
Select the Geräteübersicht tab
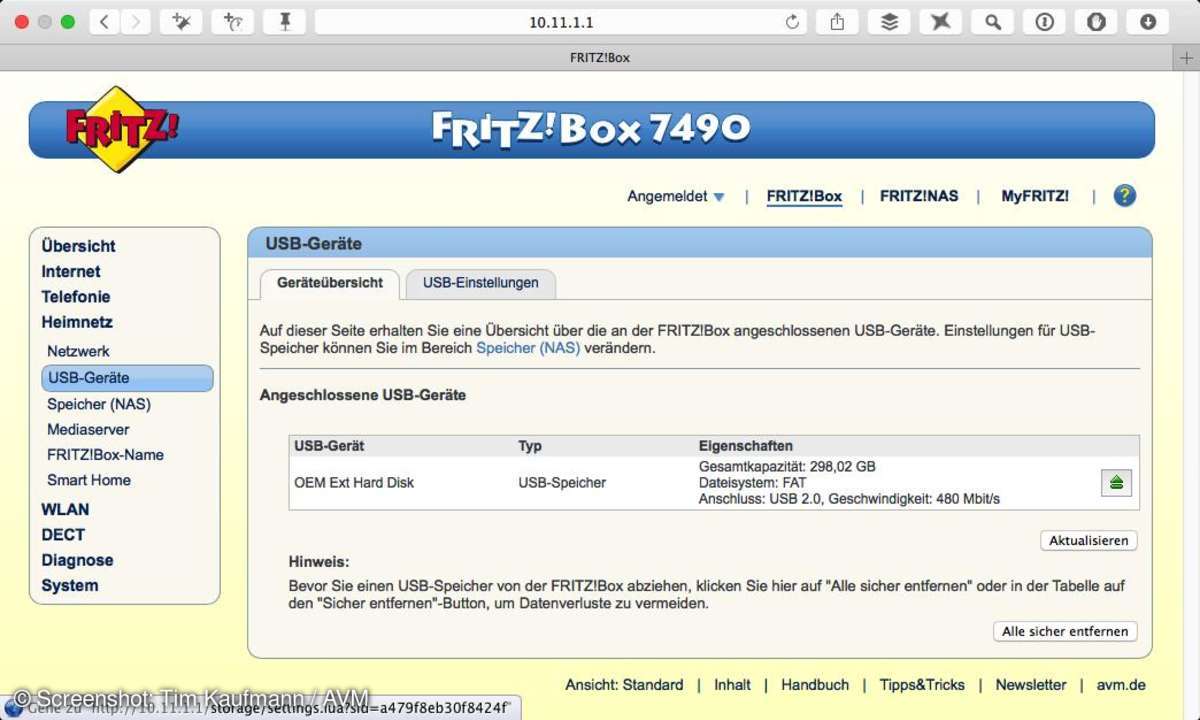(x=330, y=283)
